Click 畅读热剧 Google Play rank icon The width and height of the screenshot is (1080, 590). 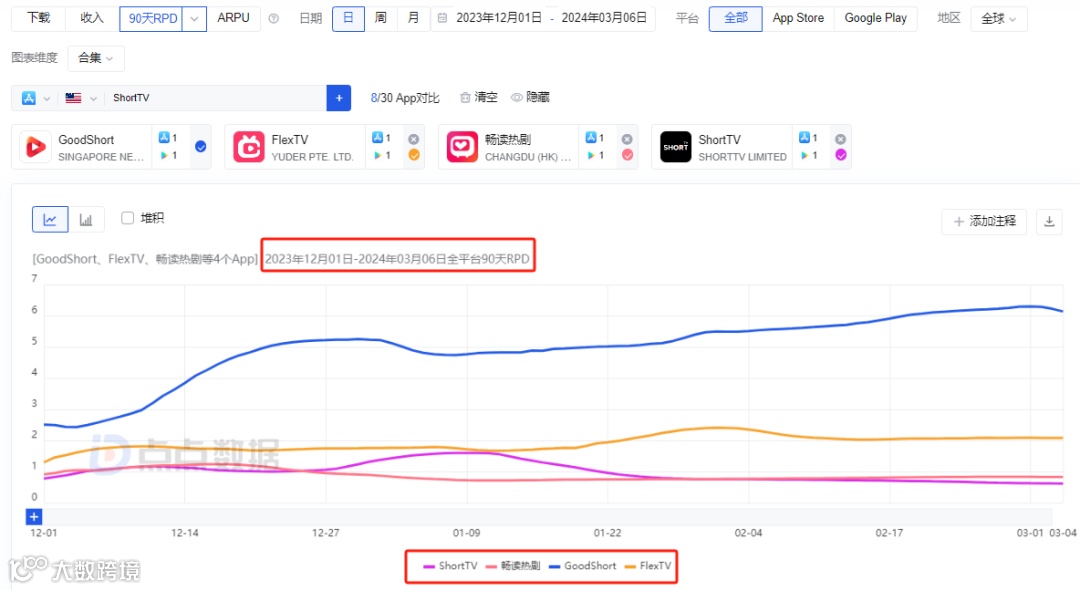click(591, 156)
